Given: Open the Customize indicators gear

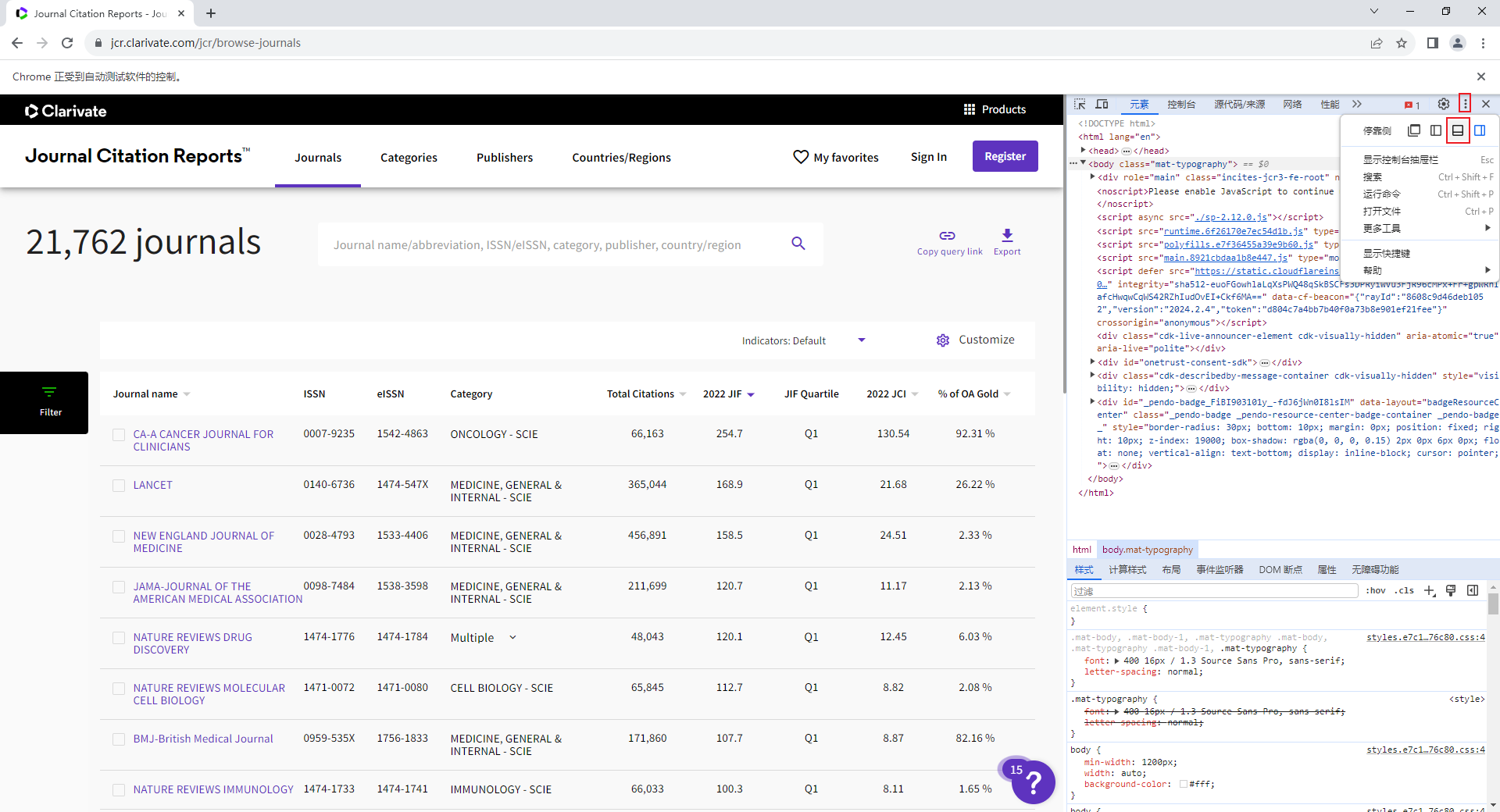Looking at the screenshot, I should 943,340.
